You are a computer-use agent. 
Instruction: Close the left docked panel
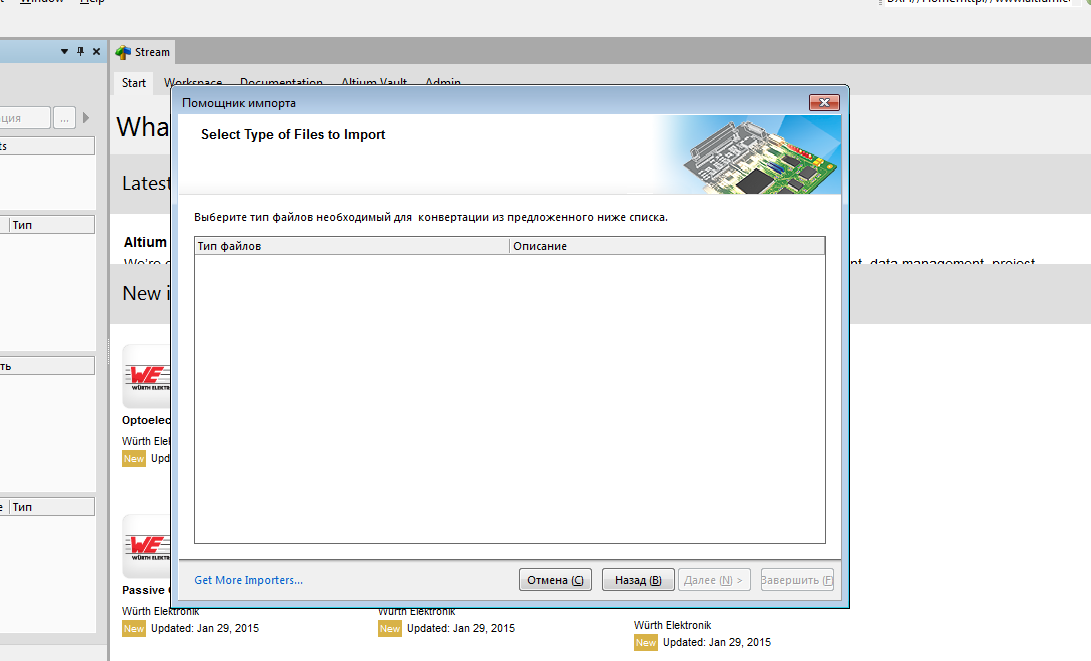[96, 51]
